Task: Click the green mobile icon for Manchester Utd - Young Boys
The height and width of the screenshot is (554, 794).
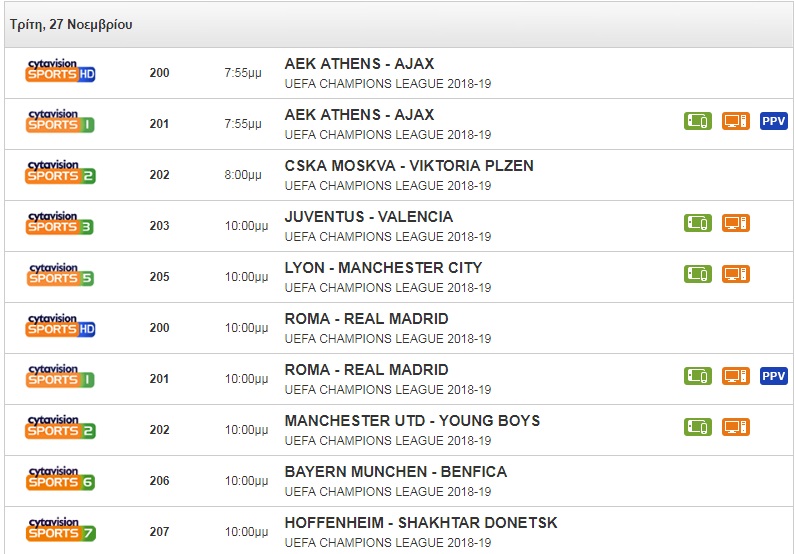Action: 698,427
